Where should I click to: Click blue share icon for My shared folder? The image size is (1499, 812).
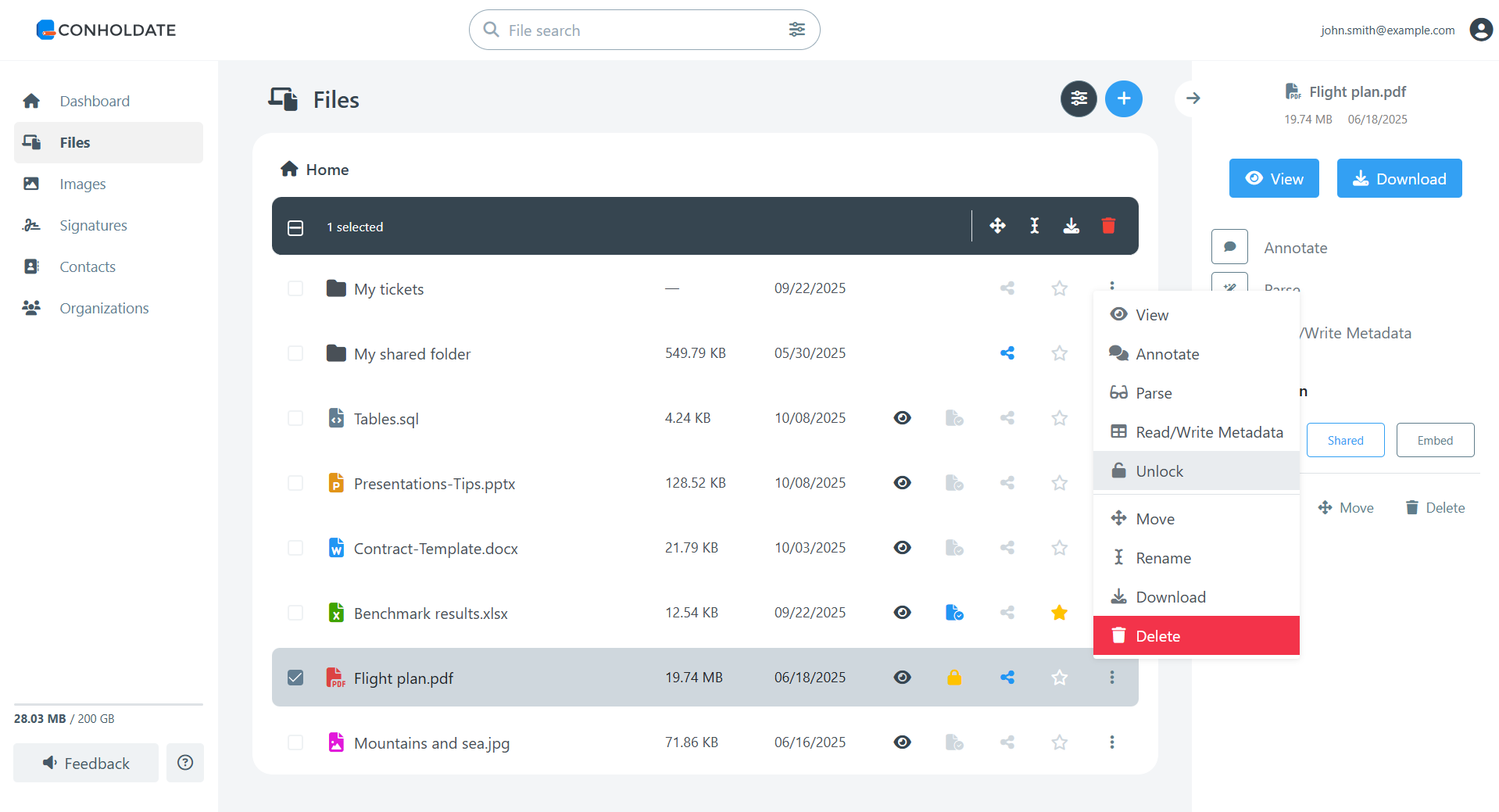(x=1007, y=353)
